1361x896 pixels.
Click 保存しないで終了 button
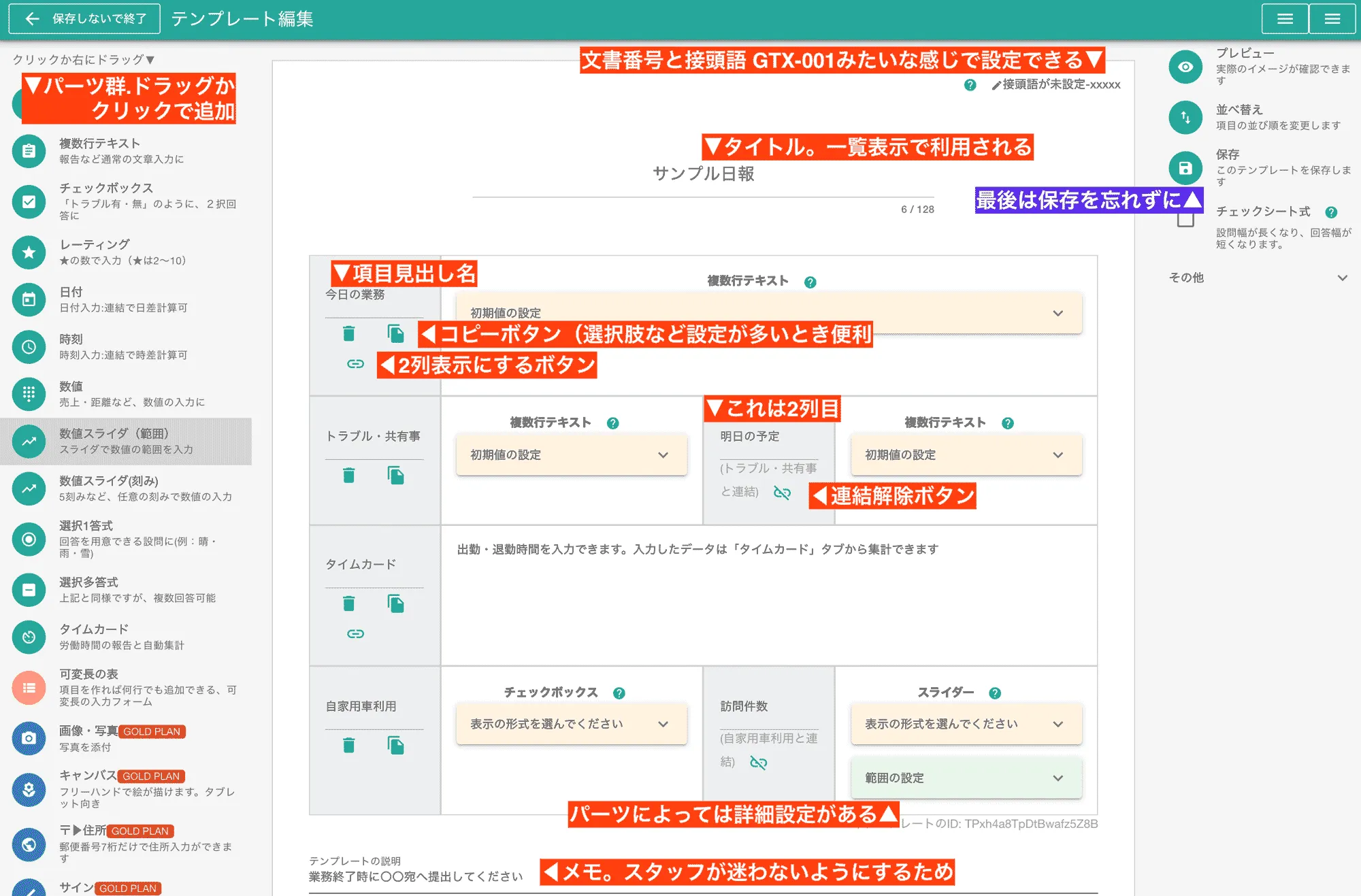click(84, 19)
